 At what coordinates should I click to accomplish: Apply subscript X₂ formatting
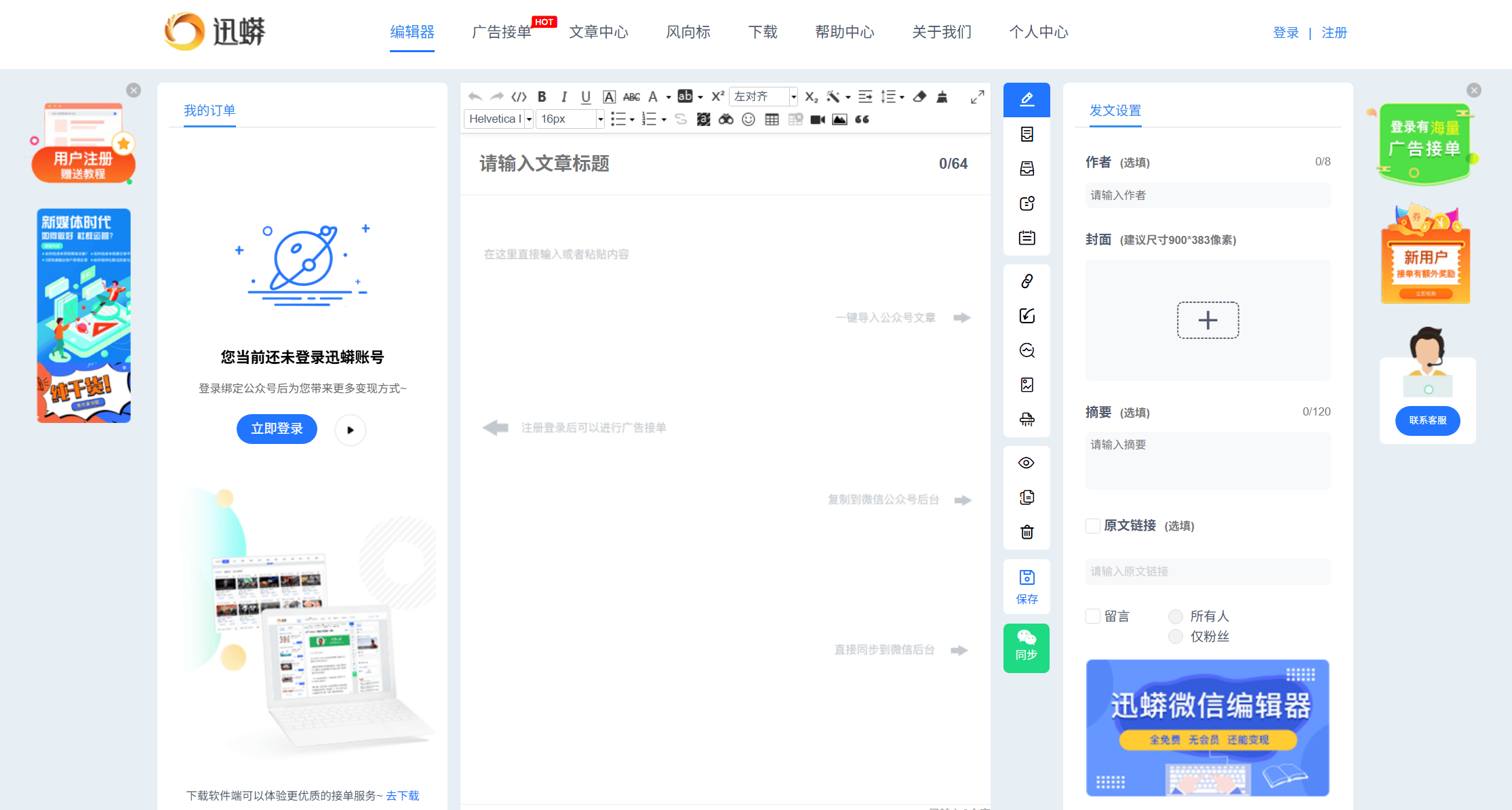pos(812,97)
